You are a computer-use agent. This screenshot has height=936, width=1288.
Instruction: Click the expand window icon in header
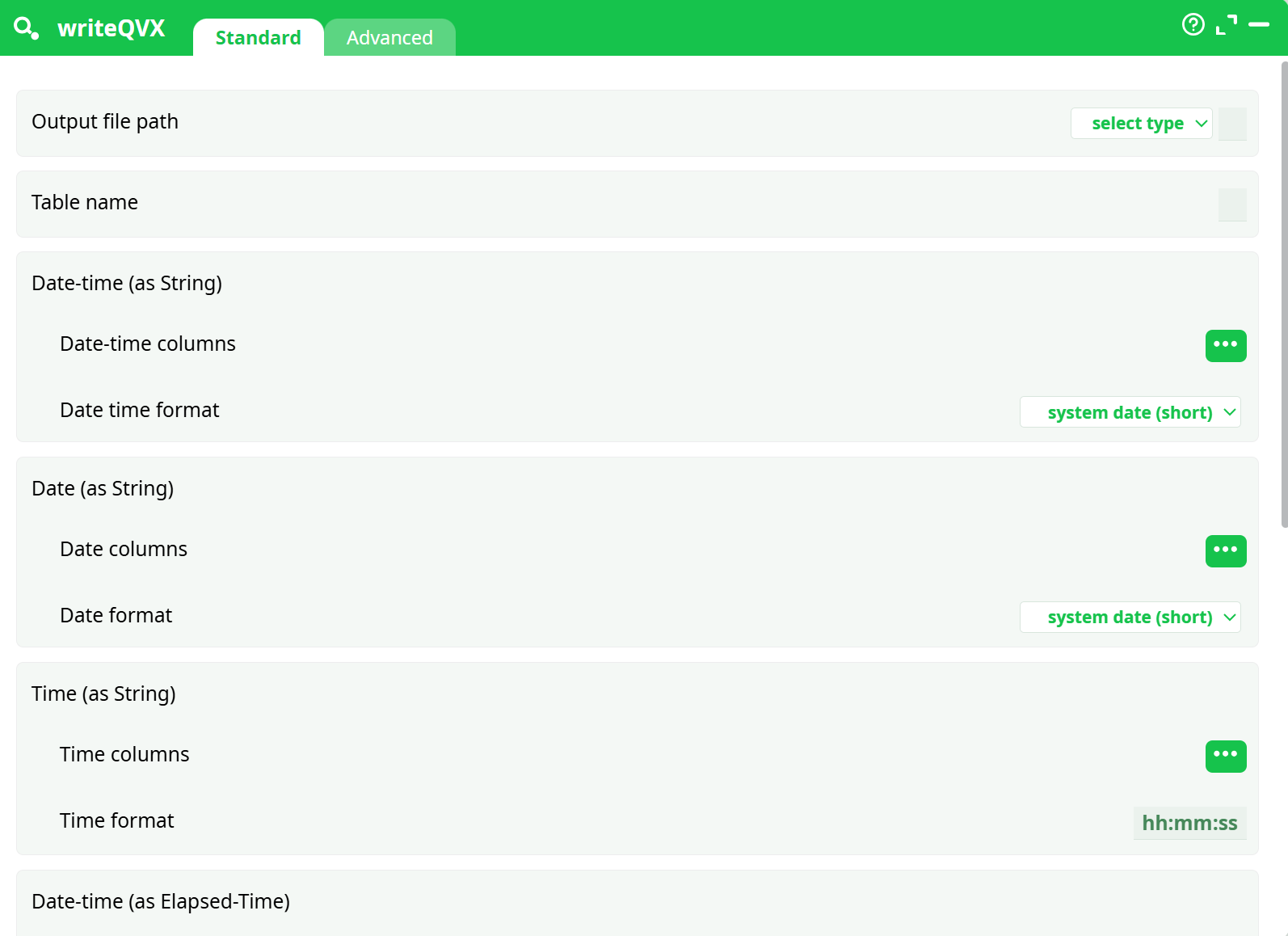click(x=1226, y=25)
